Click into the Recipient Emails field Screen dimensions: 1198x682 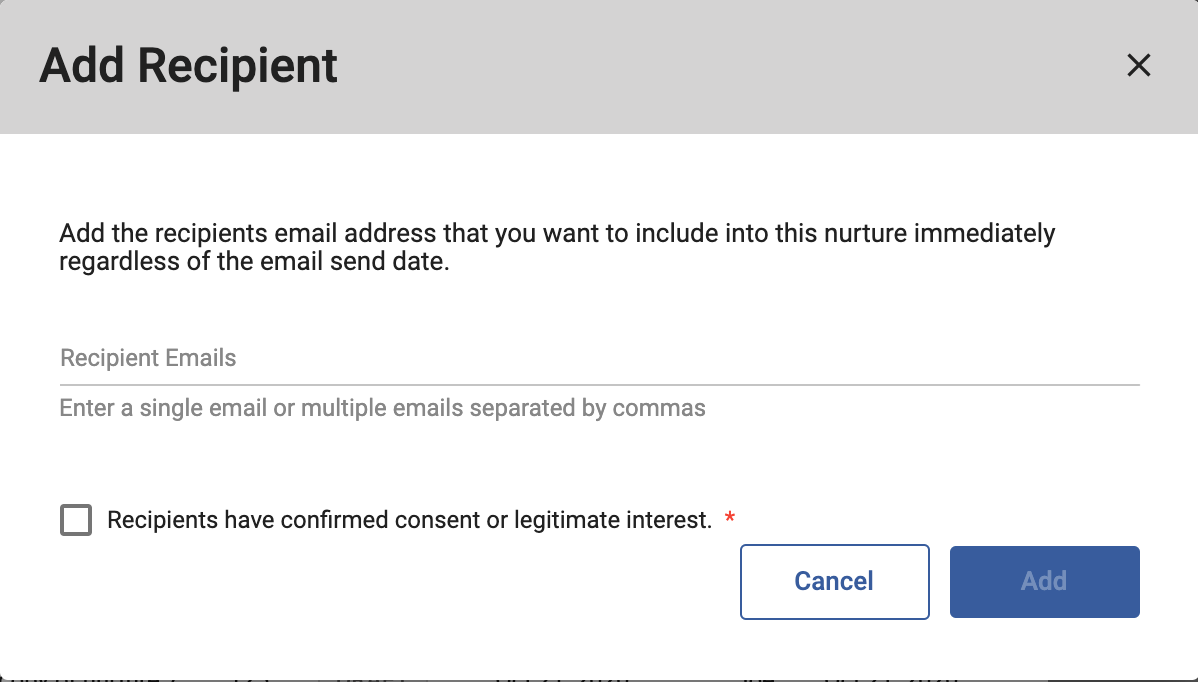click(x=599, y=358)
